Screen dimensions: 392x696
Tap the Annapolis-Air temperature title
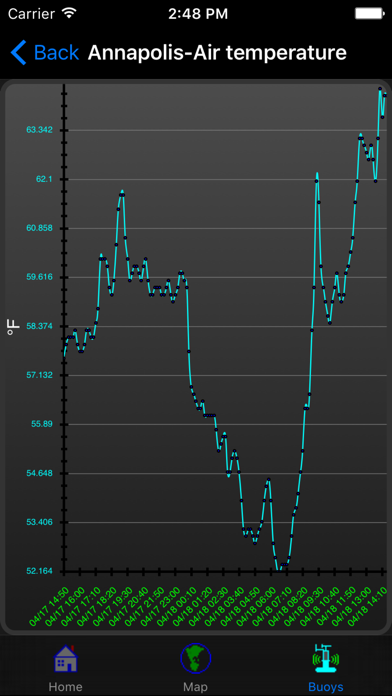click(x=217, y=53)
